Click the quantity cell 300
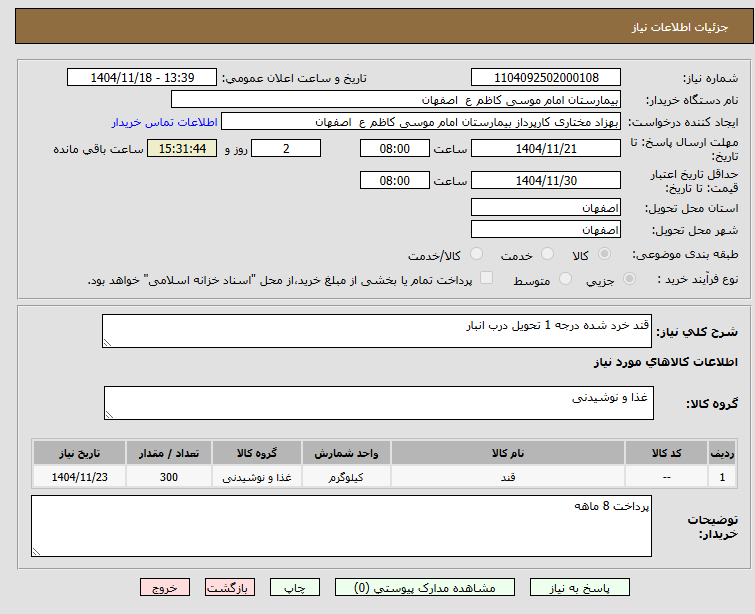This screenshot has width=755, height=614. pyautogui.click(x=169, y=477)
